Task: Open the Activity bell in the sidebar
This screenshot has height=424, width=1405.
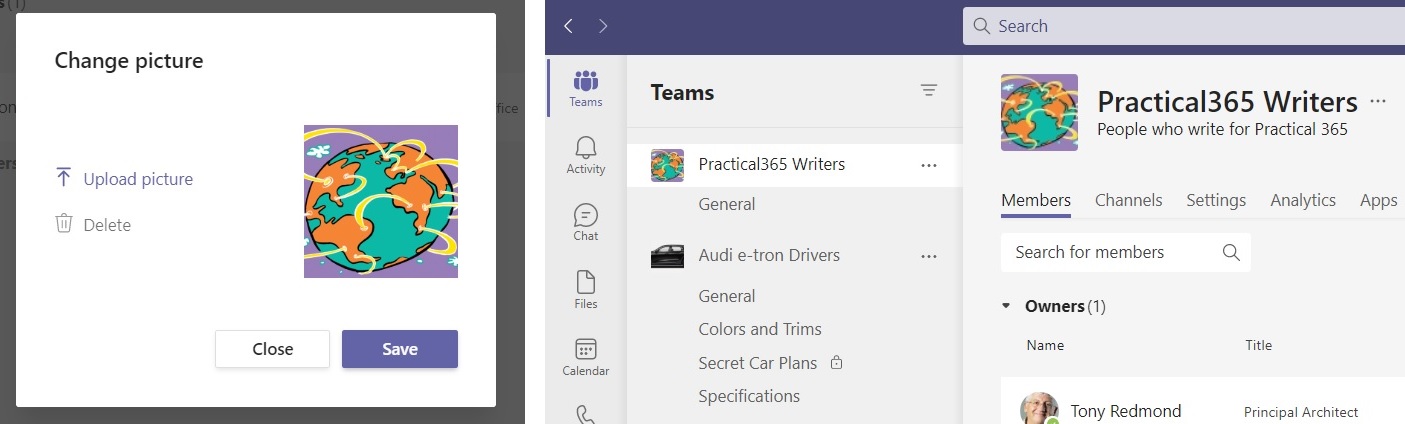Action: (x=586, y=155)
